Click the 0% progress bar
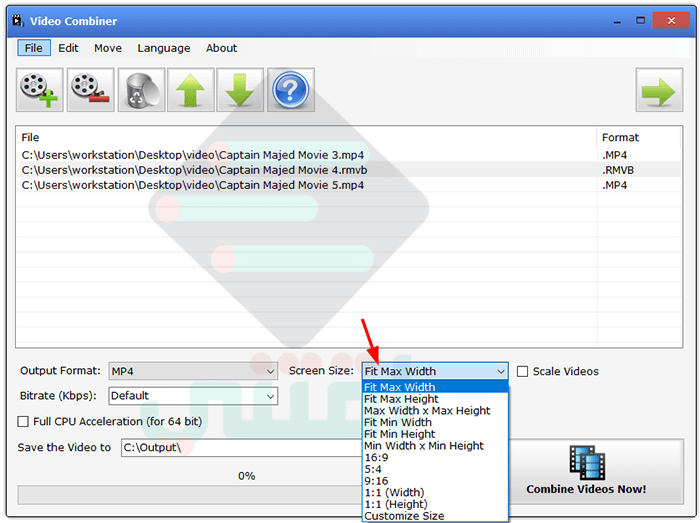700x523 pixels. [x=189, y=495]
